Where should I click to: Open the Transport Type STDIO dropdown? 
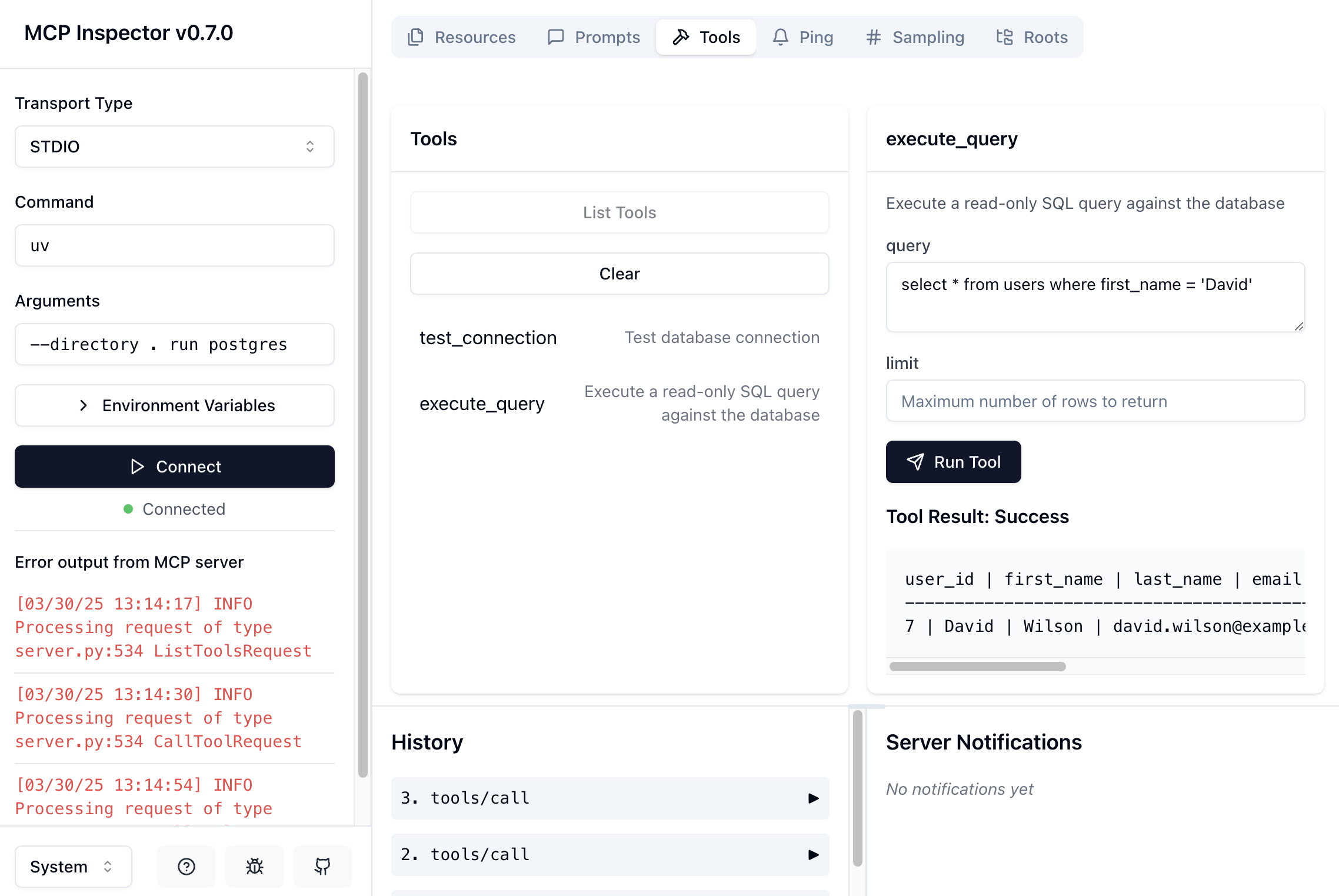(x=174, y=146)
